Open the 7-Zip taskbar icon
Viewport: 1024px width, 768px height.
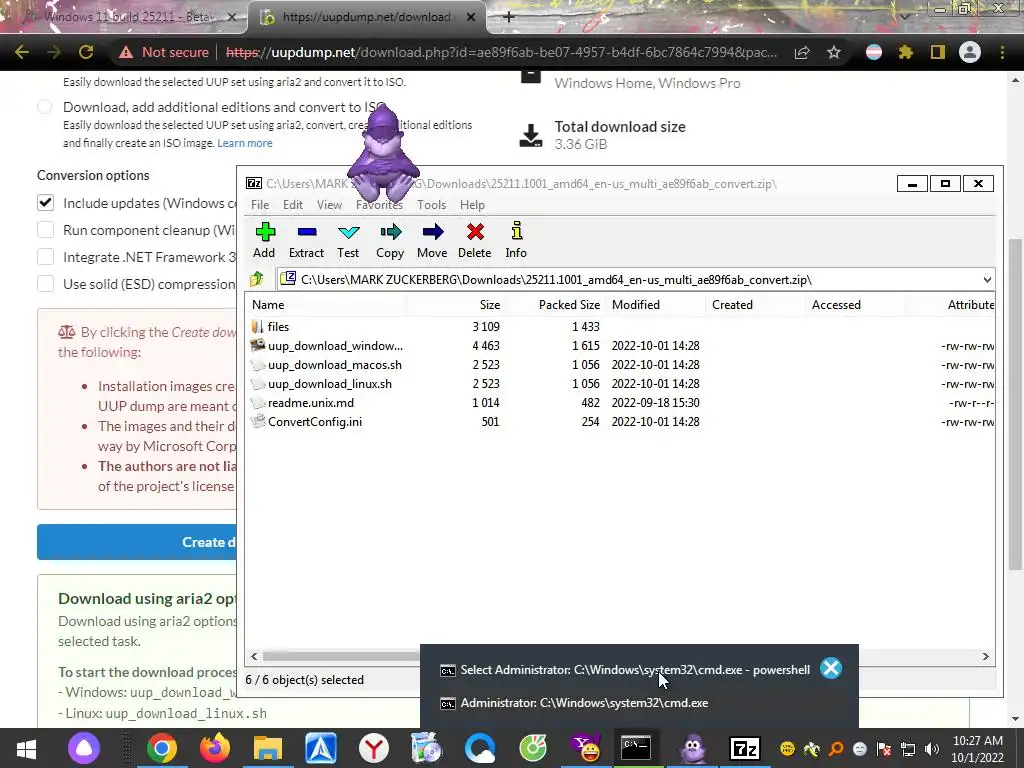pyautogui.click(x=744, y=748)
